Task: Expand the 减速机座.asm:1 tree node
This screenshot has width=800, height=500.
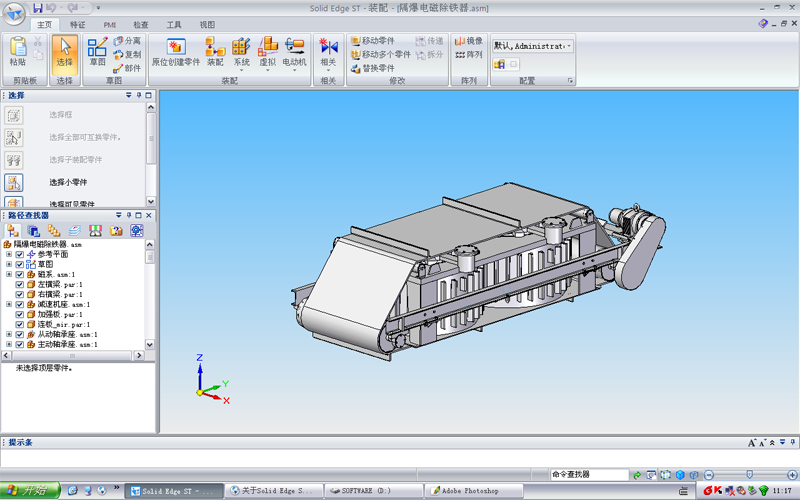Action: 9,305
